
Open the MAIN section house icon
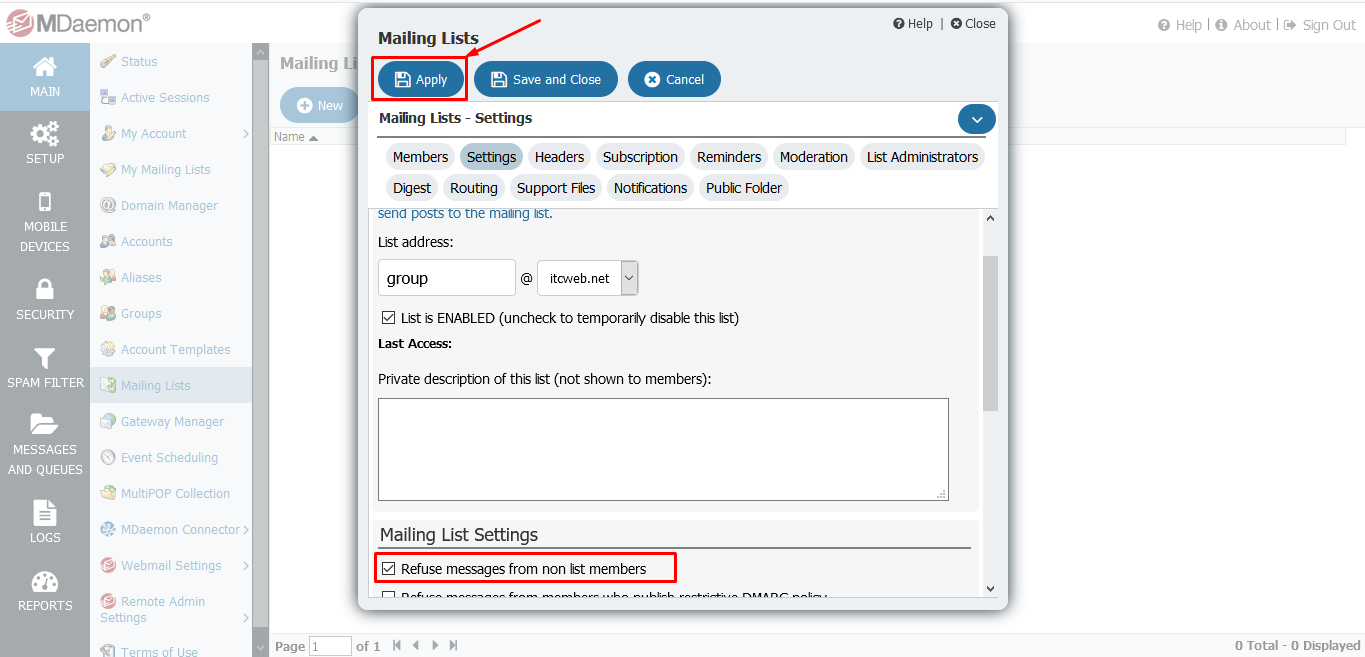[45, 67]
